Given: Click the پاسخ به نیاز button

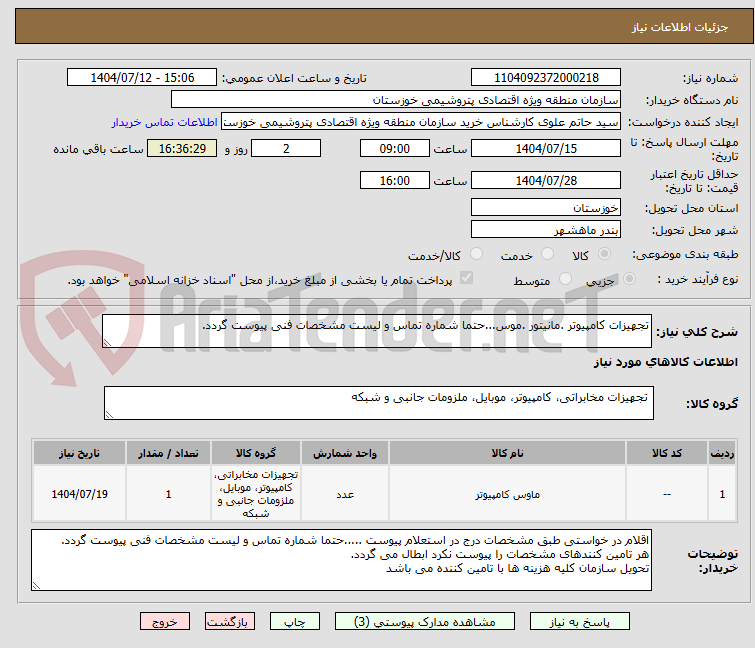Looking at the screenshot, I should (x=579, y=622).
